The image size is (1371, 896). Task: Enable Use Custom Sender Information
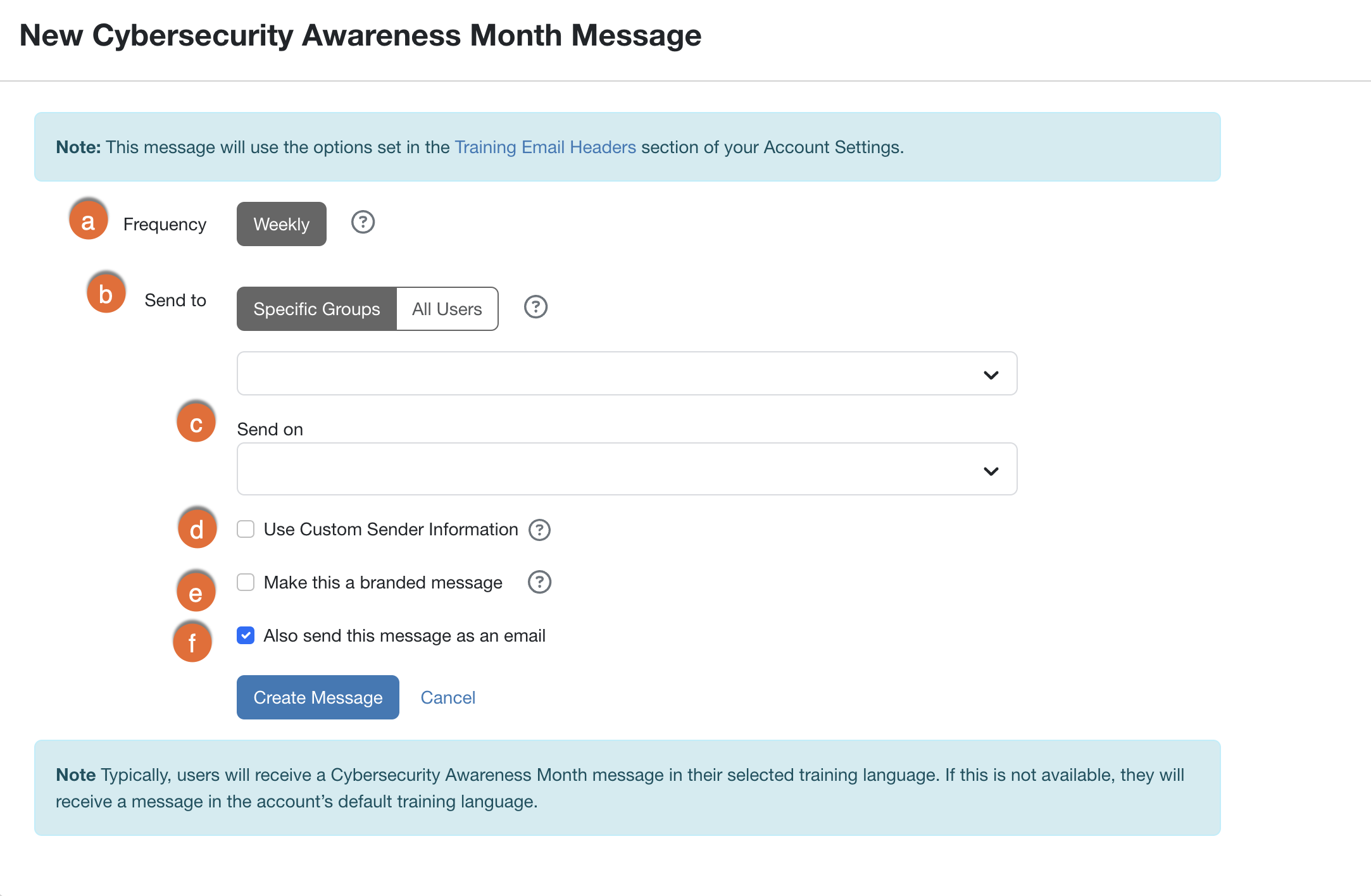click(x=245, y=530)
